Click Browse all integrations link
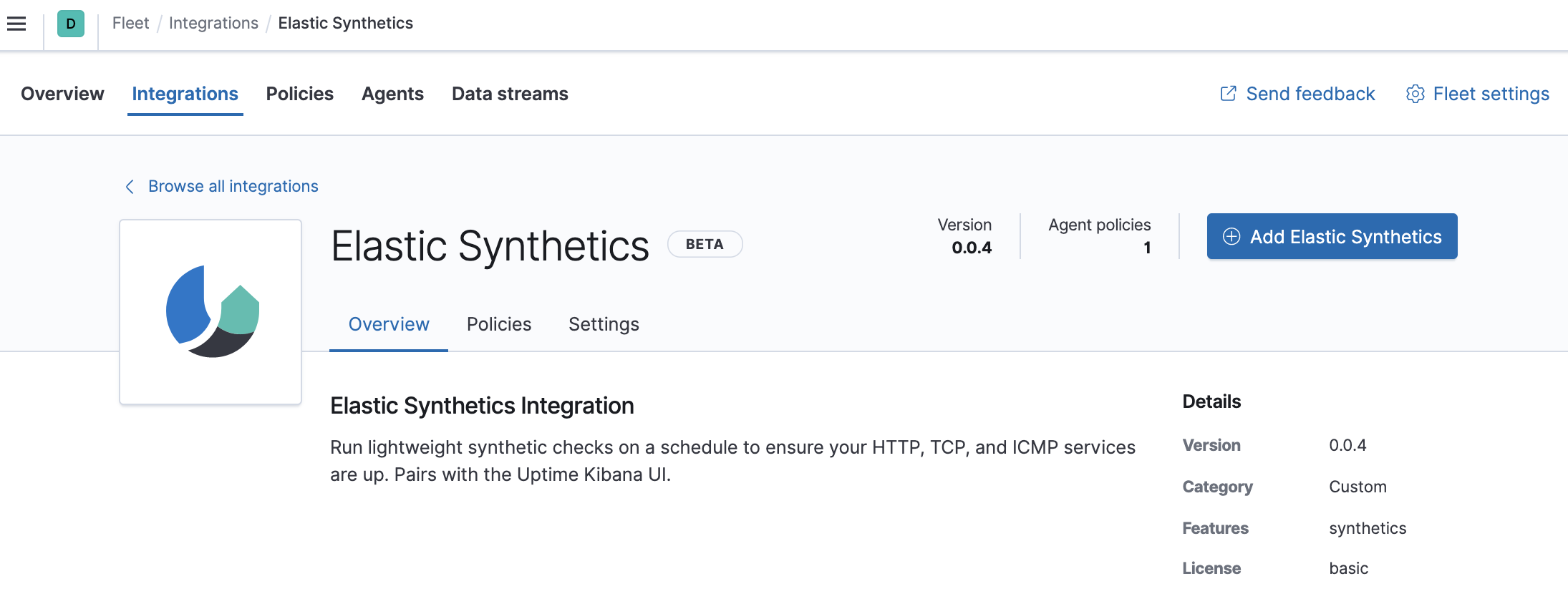Viewport: 1568px width, 604px height. pos(233,187)
